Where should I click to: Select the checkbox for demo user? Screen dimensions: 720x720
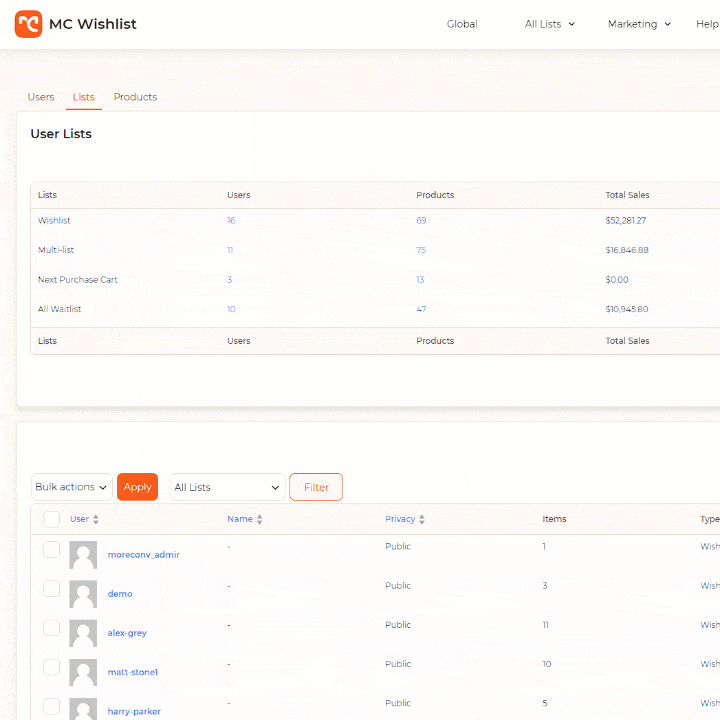coord(52,588)
